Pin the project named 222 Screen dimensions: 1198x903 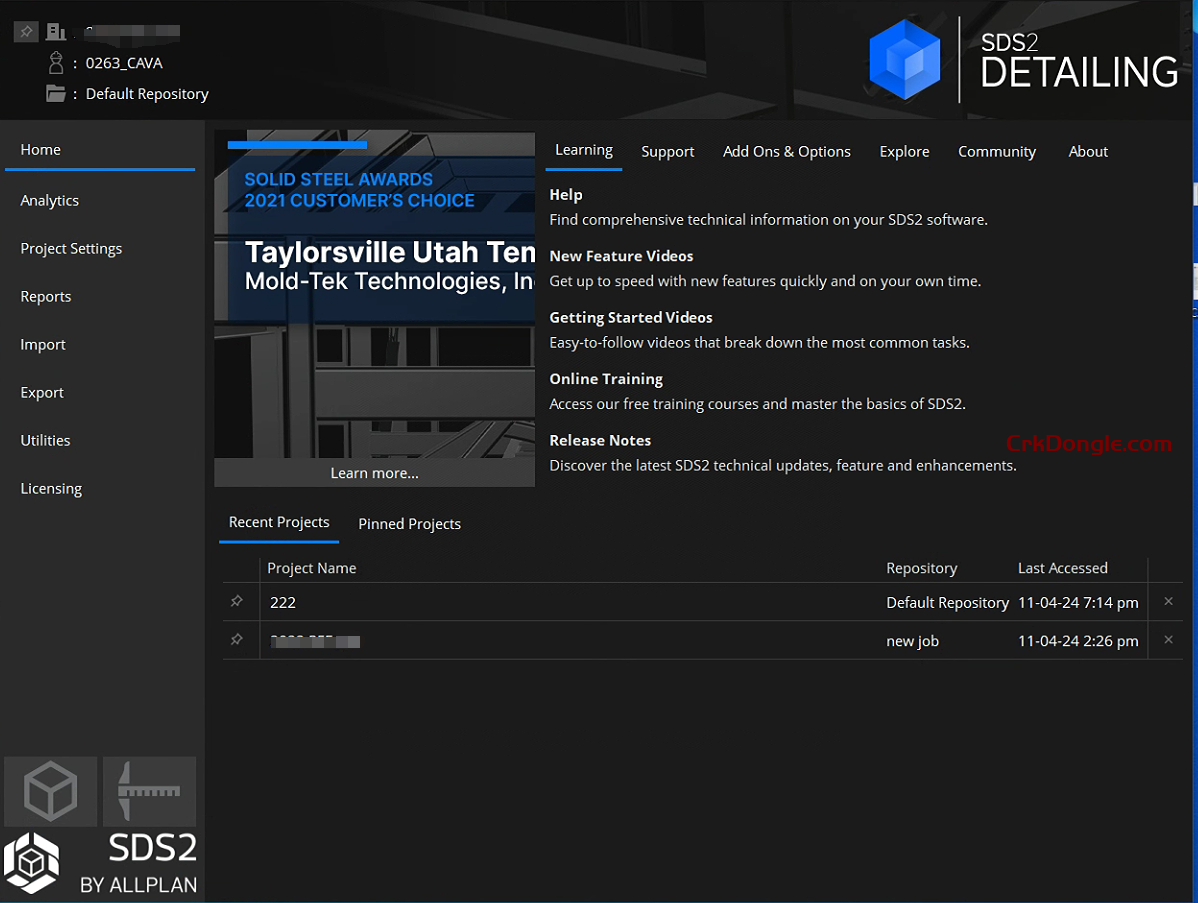click(238, 601)
